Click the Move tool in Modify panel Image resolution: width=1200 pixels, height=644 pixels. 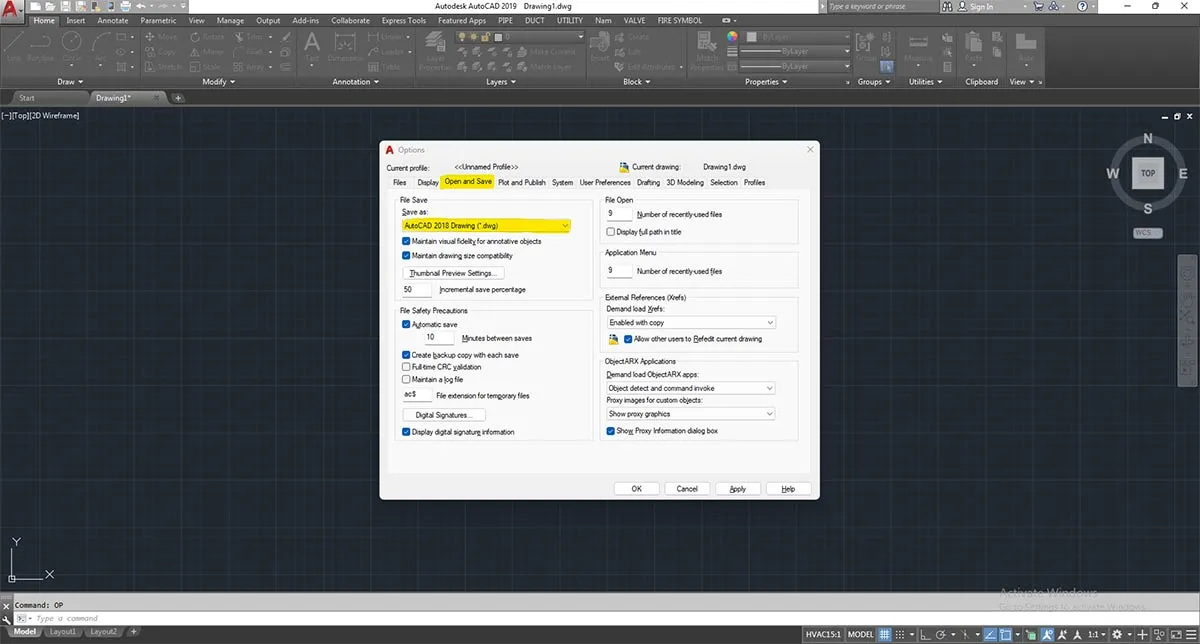[158, 37]
